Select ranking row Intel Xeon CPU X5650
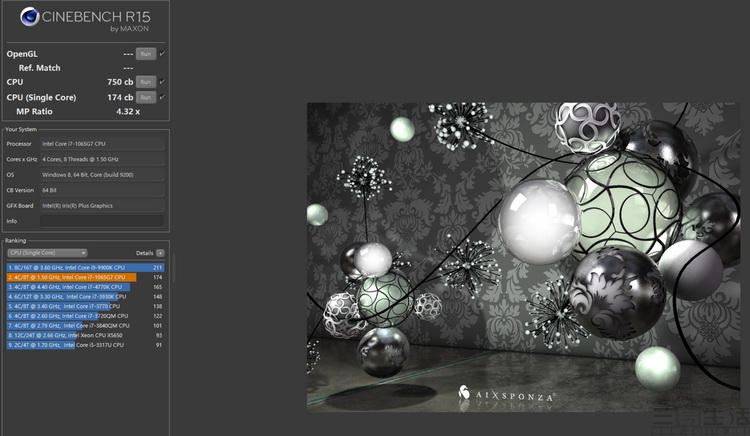 (85, 335)
